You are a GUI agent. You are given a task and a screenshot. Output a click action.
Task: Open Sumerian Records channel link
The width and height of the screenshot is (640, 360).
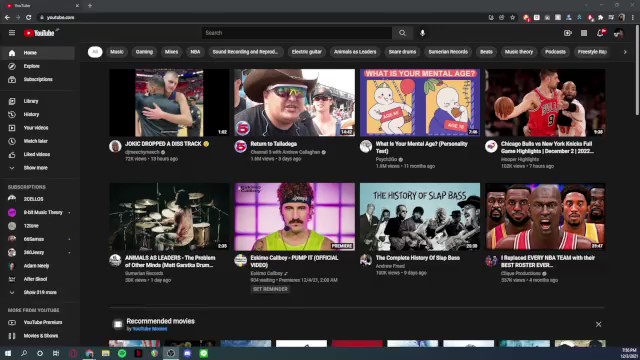144,273
